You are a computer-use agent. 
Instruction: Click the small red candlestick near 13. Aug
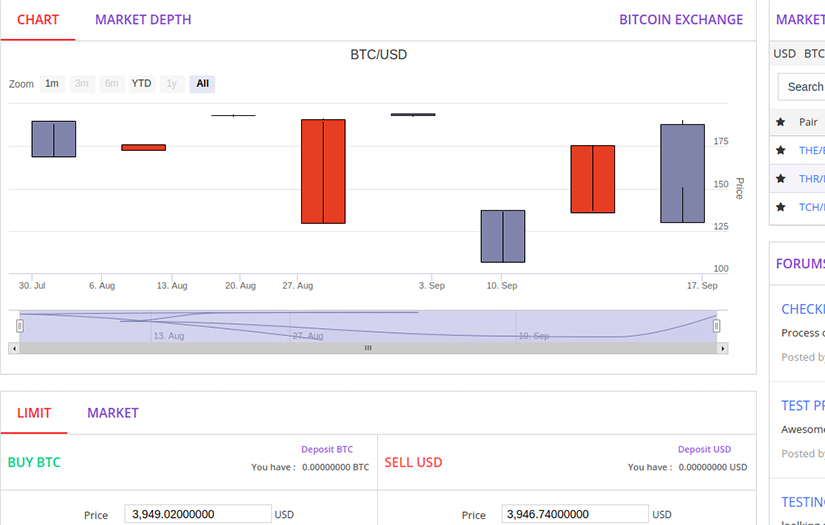point(144,148)
